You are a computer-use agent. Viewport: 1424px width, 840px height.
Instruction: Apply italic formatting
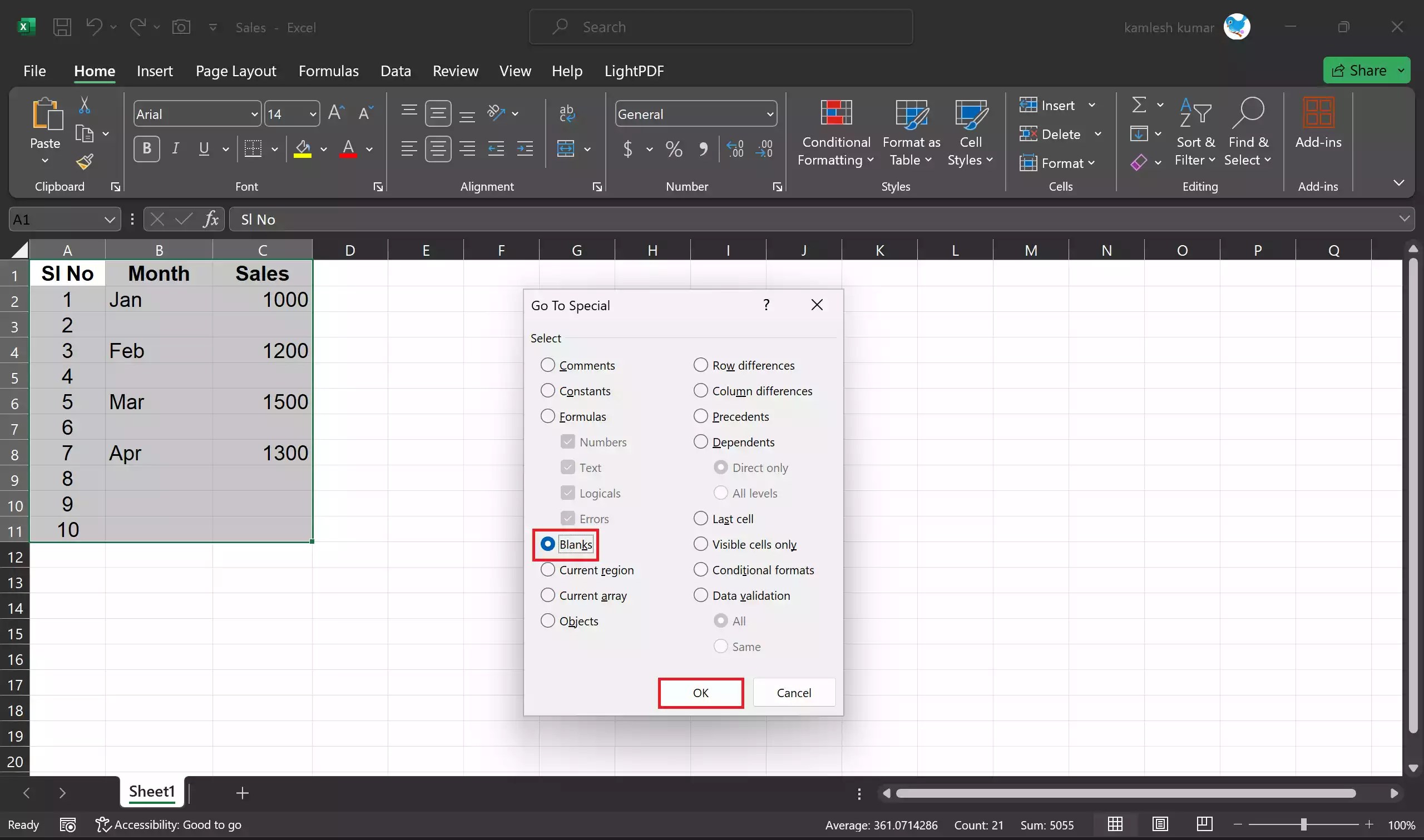coord(175,148)
